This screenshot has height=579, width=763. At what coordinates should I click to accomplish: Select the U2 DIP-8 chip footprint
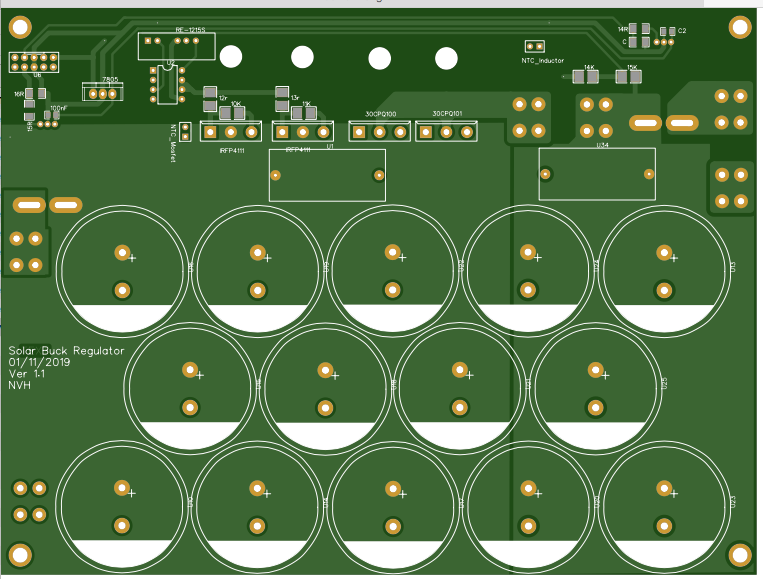pyautogui.click(x=167, y=84)
